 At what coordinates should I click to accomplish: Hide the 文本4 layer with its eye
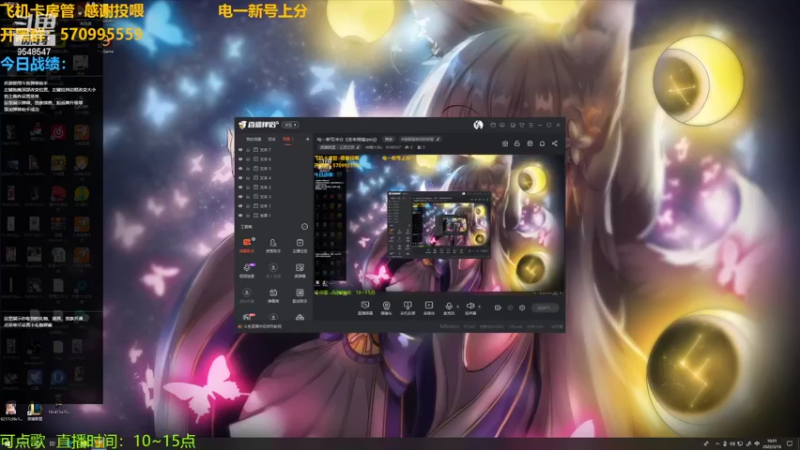coord(240,178)
